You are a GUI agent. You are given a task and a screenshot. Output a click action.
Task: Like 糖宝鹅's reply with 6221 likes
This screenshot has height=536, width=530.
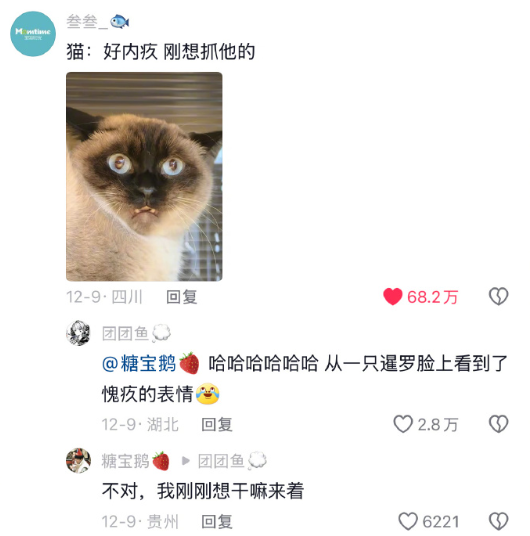[408, 521]
